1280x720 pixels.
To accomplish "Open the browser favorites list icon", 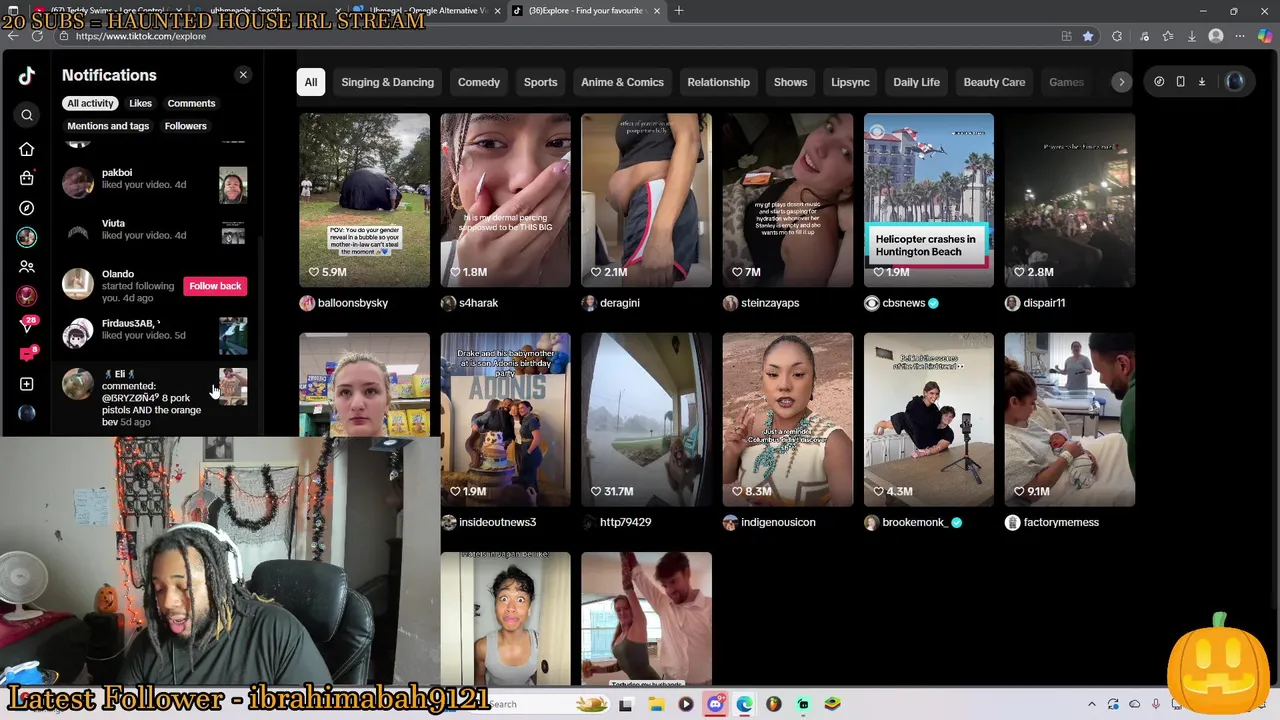I will point(1167,36).
